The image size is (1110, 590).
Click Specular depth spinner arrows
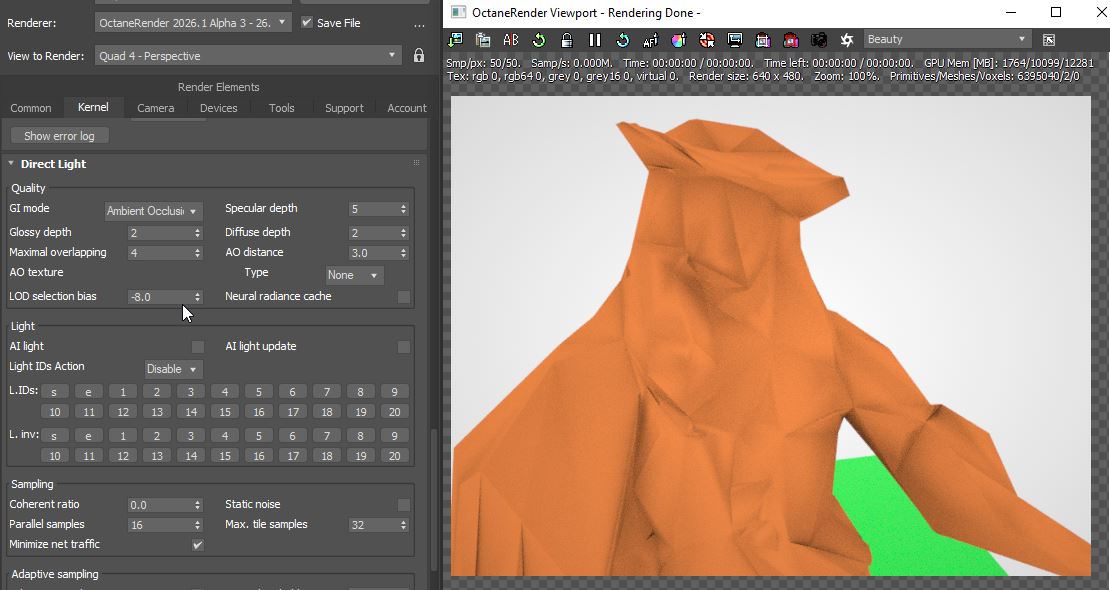tap(404, 210)
